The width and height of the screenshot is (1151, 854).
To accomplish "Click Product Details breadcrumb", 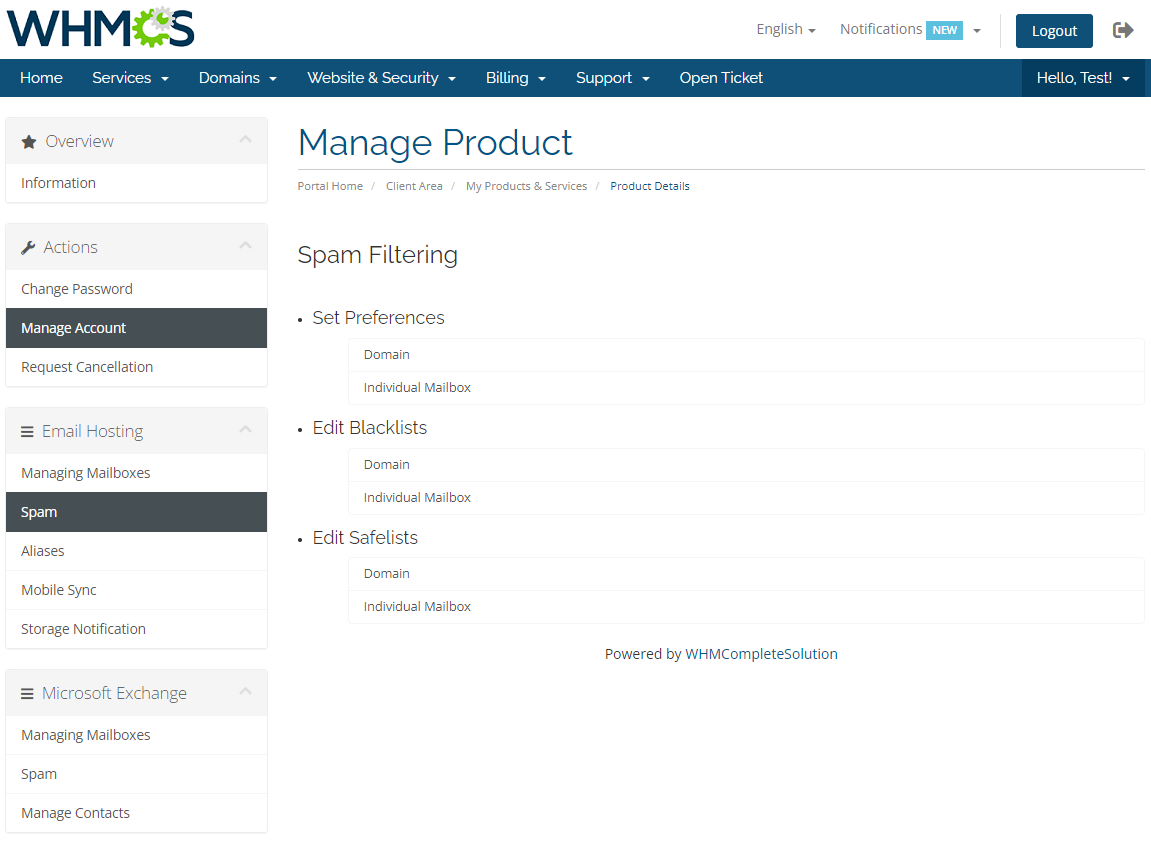I will click(x=650, y=186).
